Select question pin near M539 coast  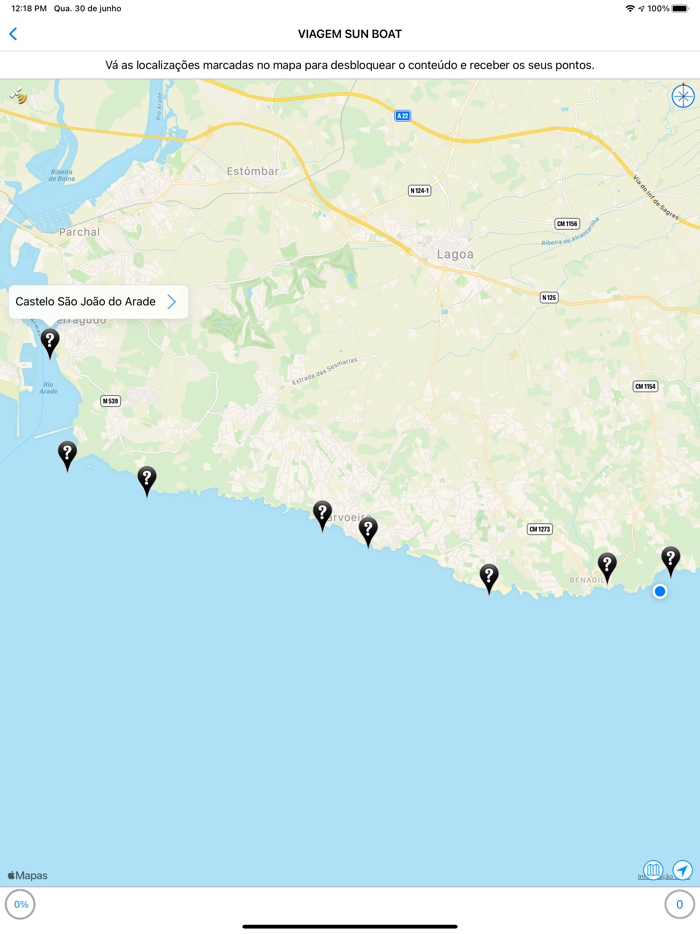(147, 481)
